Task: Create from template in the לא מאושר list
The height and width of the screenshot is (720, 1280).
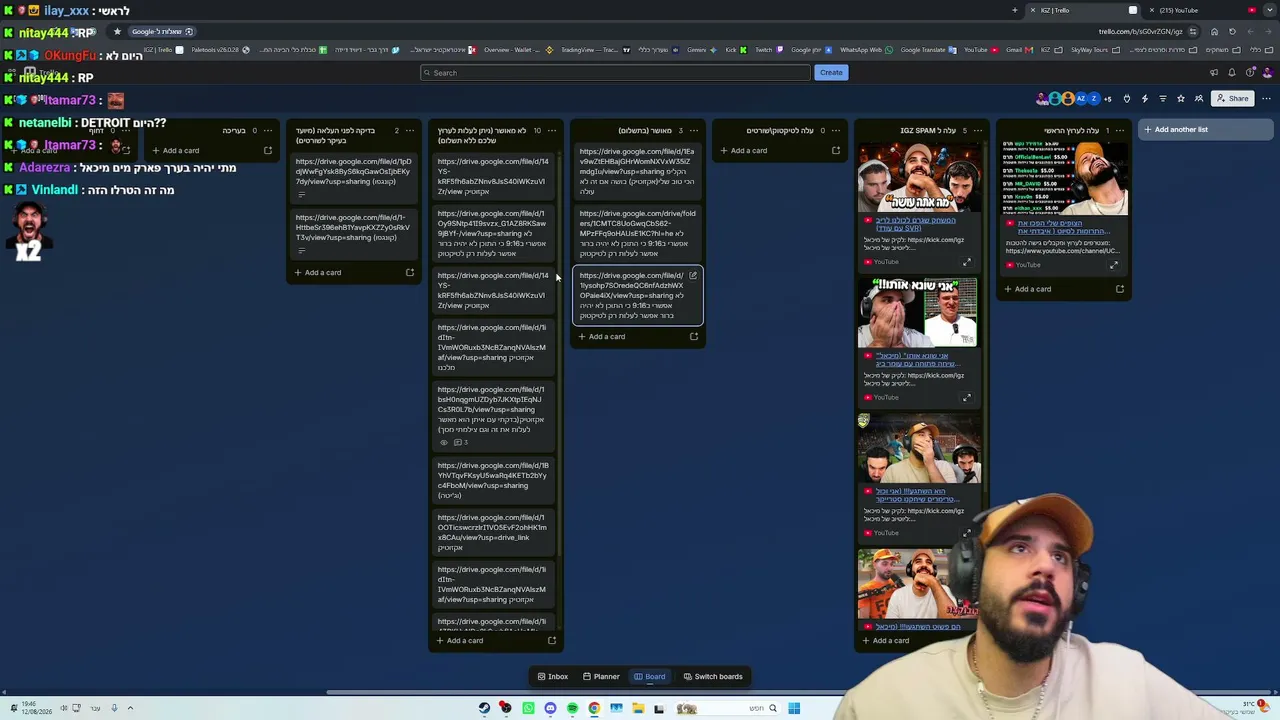Action: pyautogui.click(x=552, y=641)
